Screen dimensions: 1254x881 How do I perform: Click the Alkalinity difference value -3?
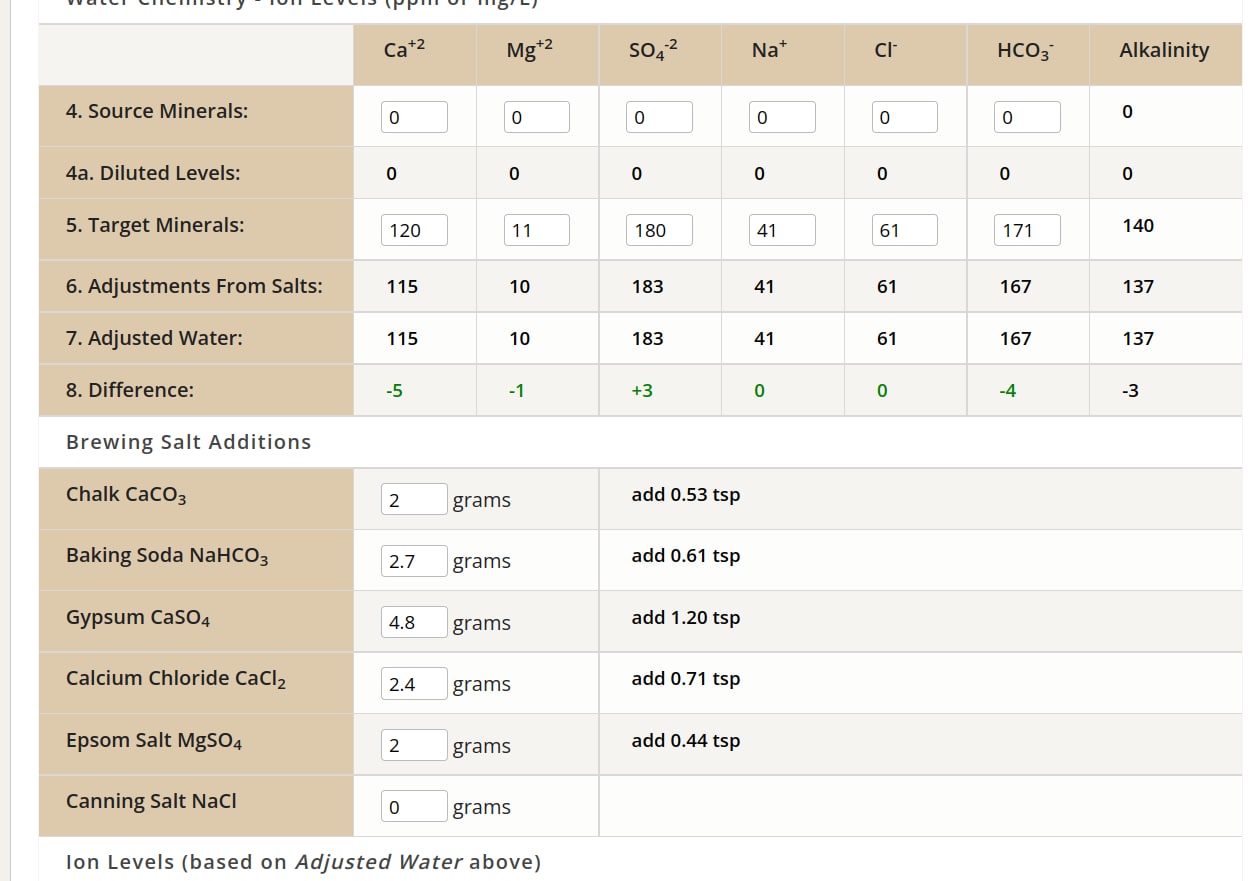[1130, 390]
